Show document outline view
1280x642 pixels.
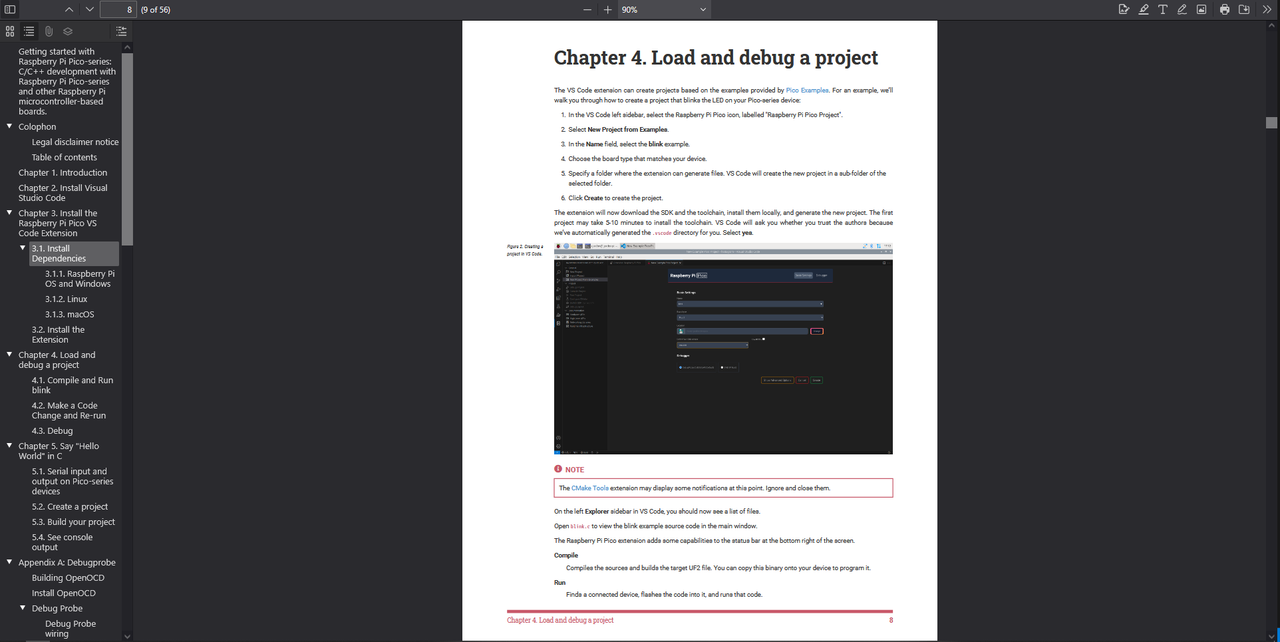point(29,31)
